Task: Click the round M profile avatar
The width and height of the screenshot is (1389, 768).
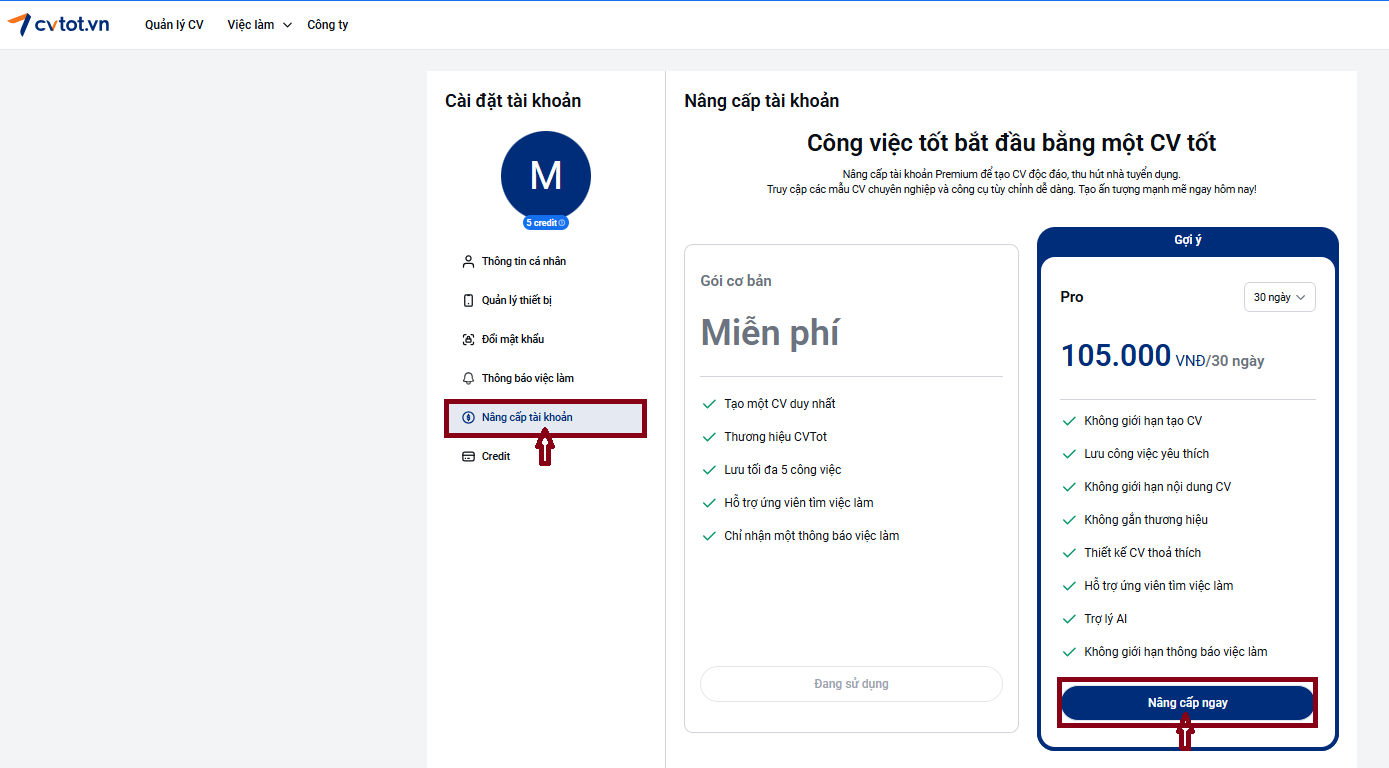Action: (x=545, y=176)
